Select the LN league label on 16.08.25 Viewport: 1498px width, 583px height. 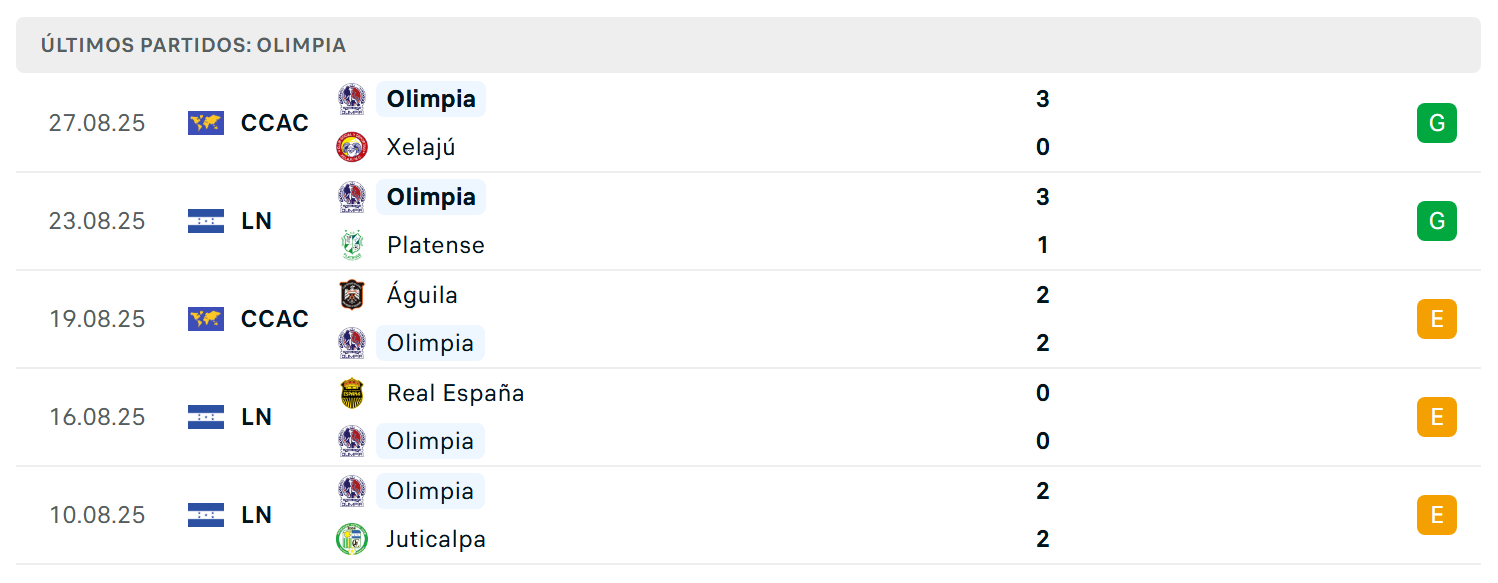point(257,417)
